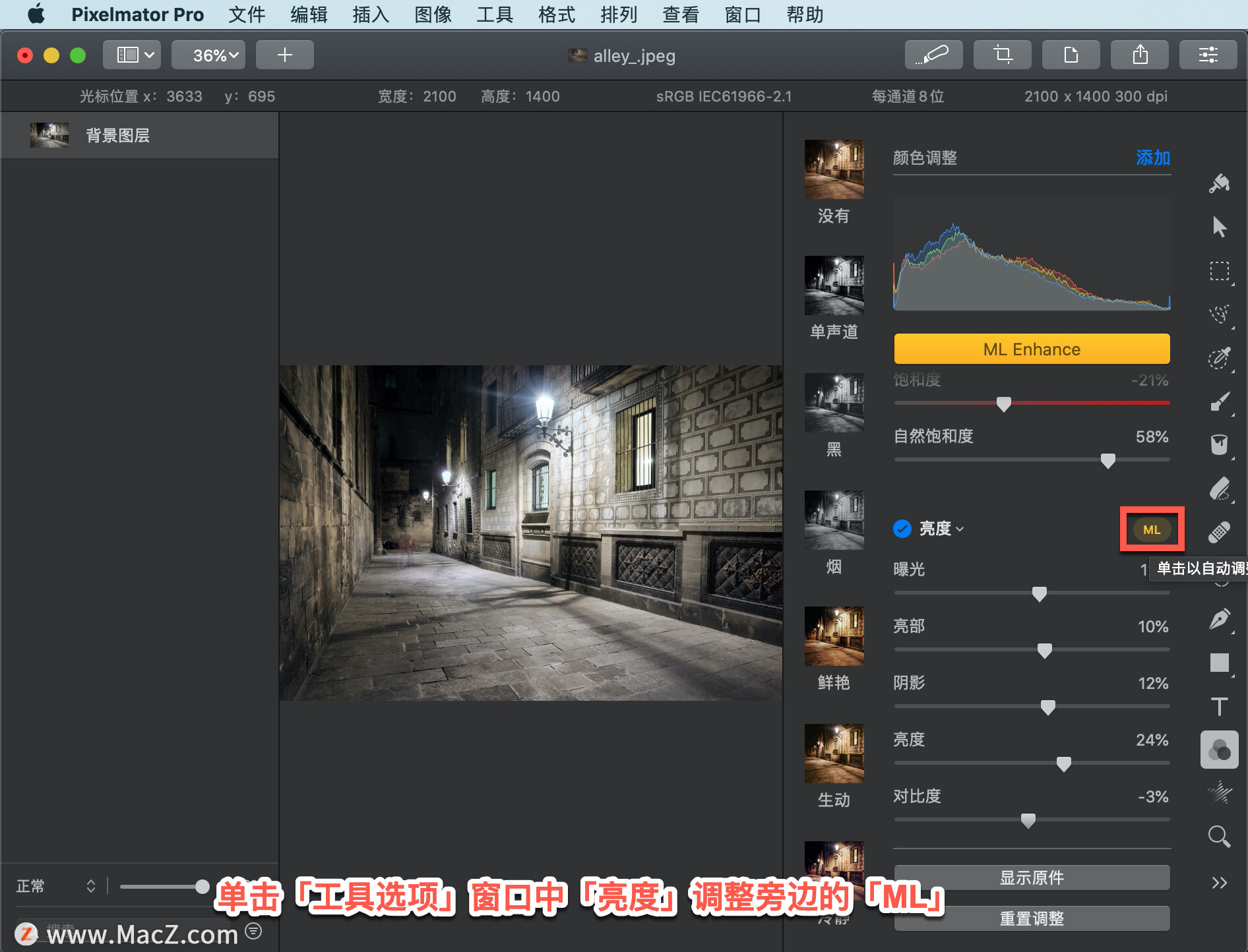The height and width of the screenshot is (952, 1248).
Task: Select the 黑 preset thumbnail
Action: point(834,403)
